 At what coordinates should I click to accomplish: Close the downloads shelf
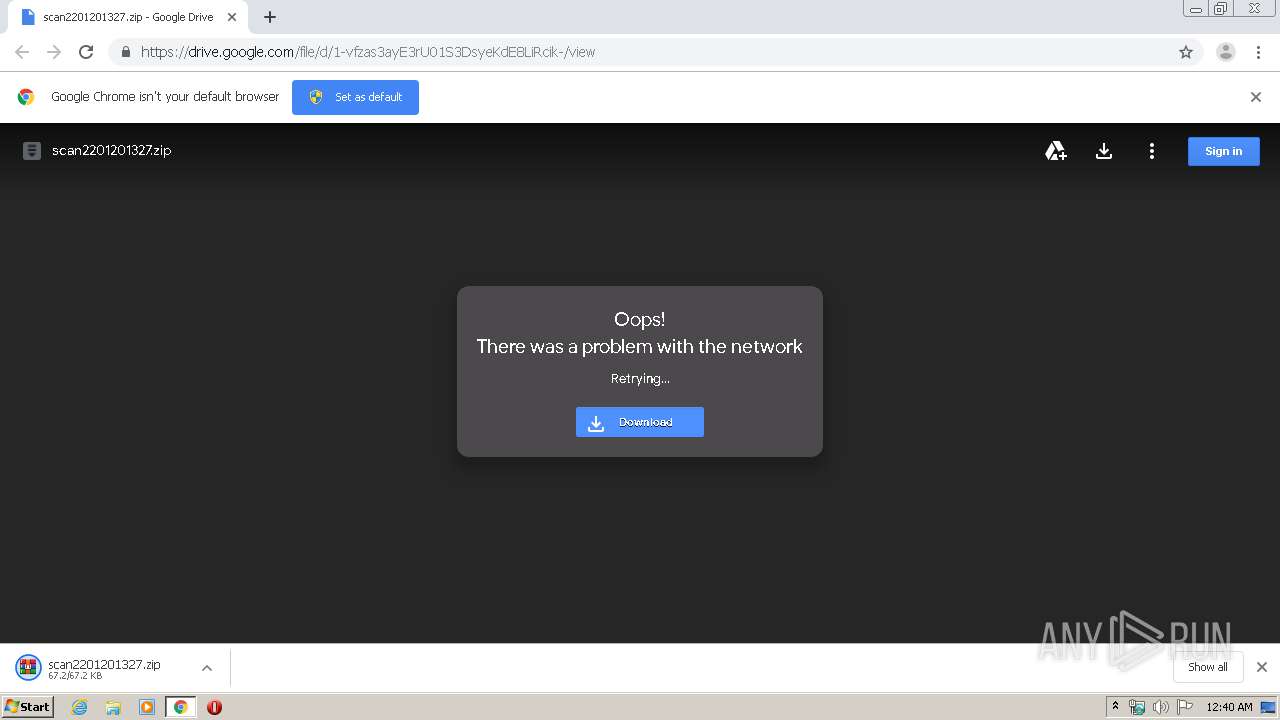(1262, 667)
